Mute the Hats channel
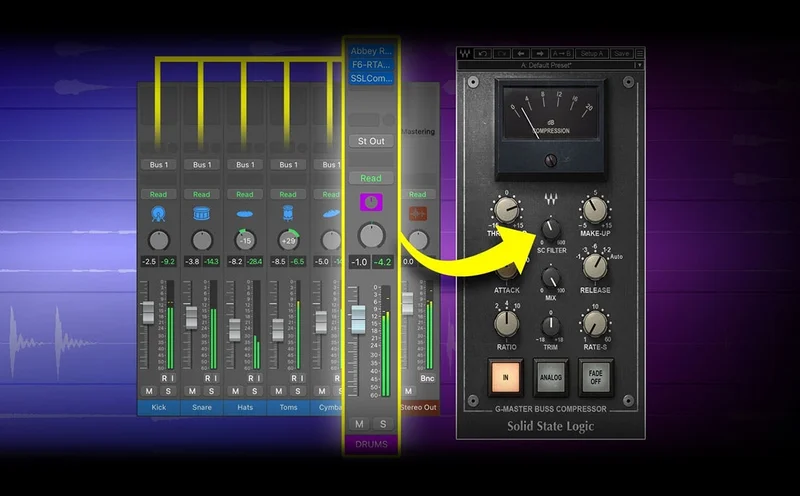Image resolution: width=800 pixels, height=496 pixels. click(x=235, y=391)
